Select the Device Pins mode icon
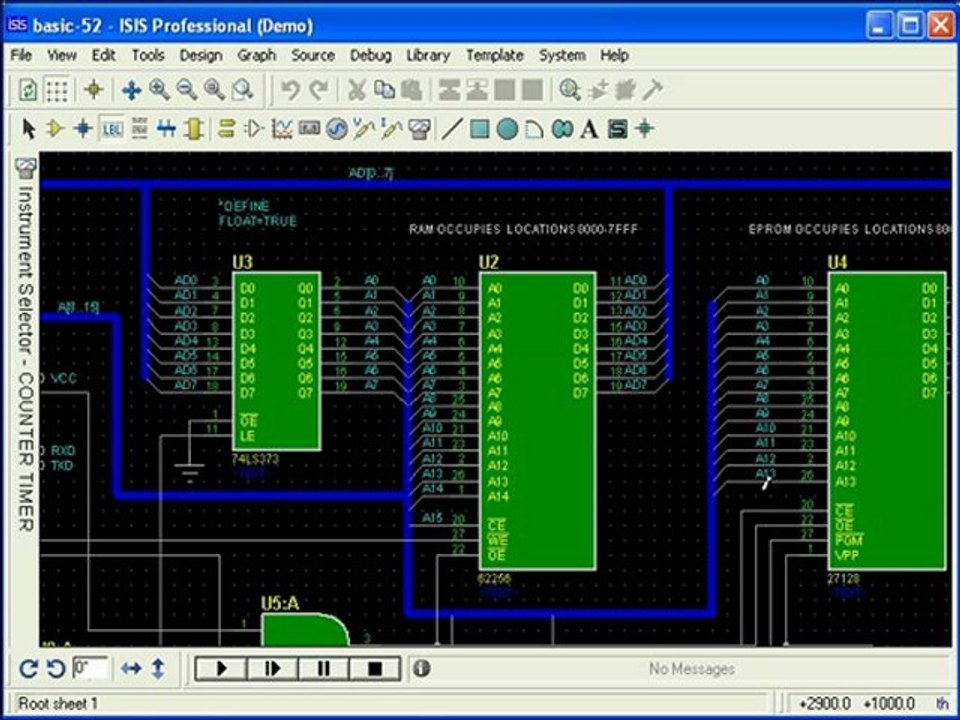The width and height of the screenshot is (960, 720). click(253, 129)
